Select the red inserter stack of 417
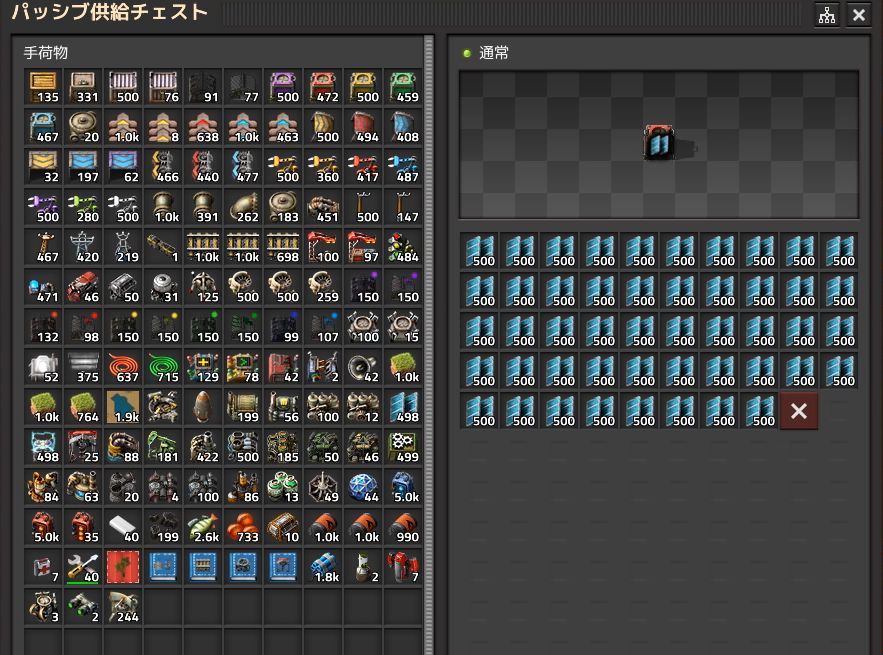 (x=363, y=167)
